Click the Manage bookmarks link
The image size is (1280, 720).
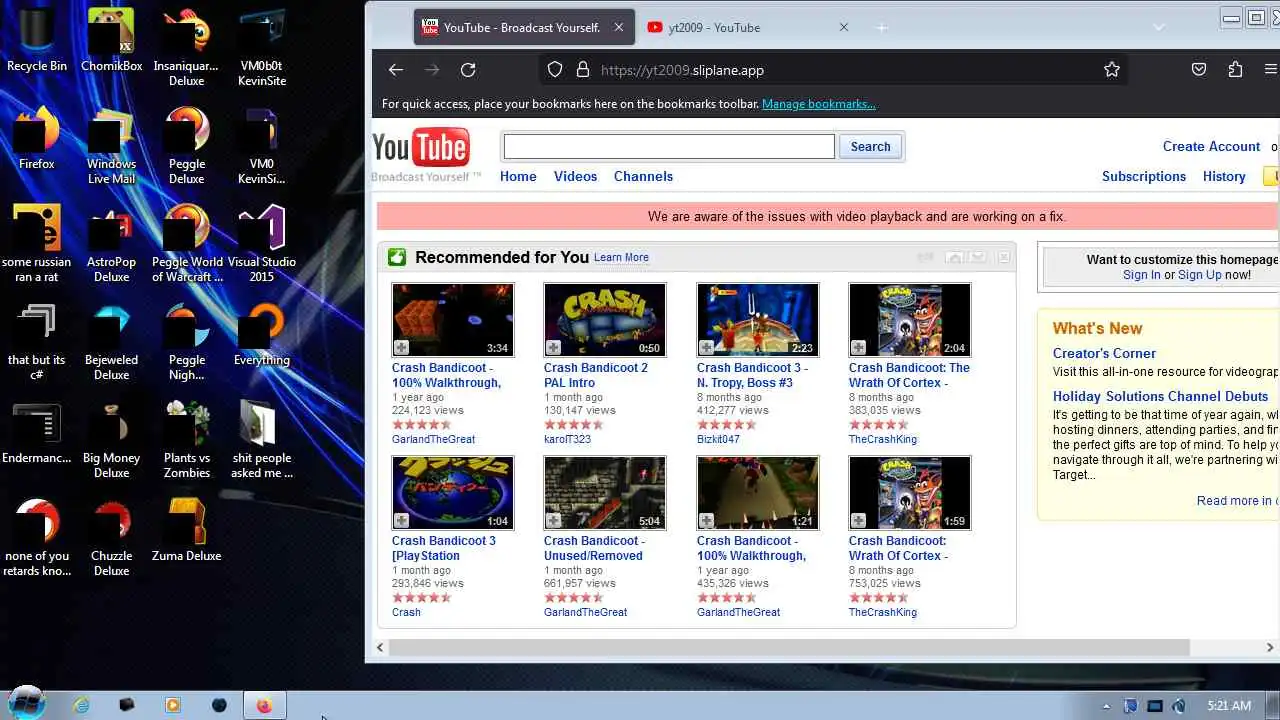[x=818, y=104]
